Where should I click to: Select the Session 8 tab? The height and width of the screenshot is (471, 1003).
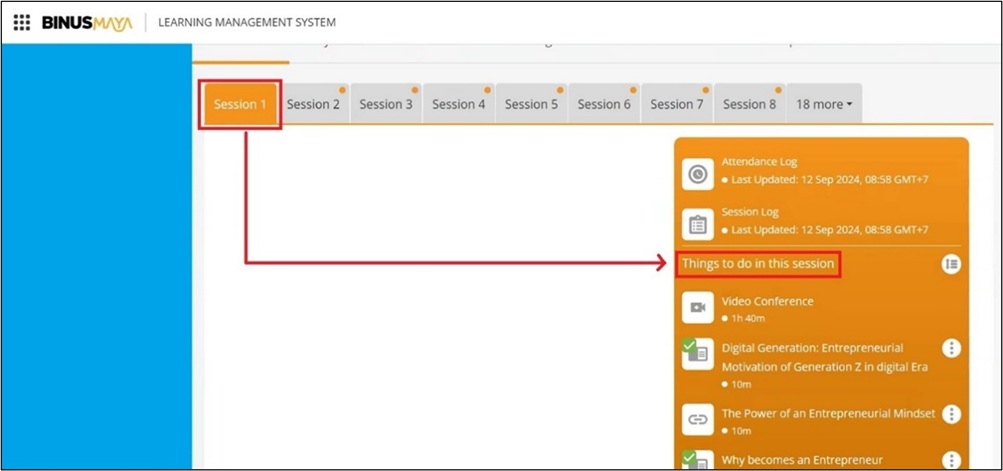coord(749,104)
